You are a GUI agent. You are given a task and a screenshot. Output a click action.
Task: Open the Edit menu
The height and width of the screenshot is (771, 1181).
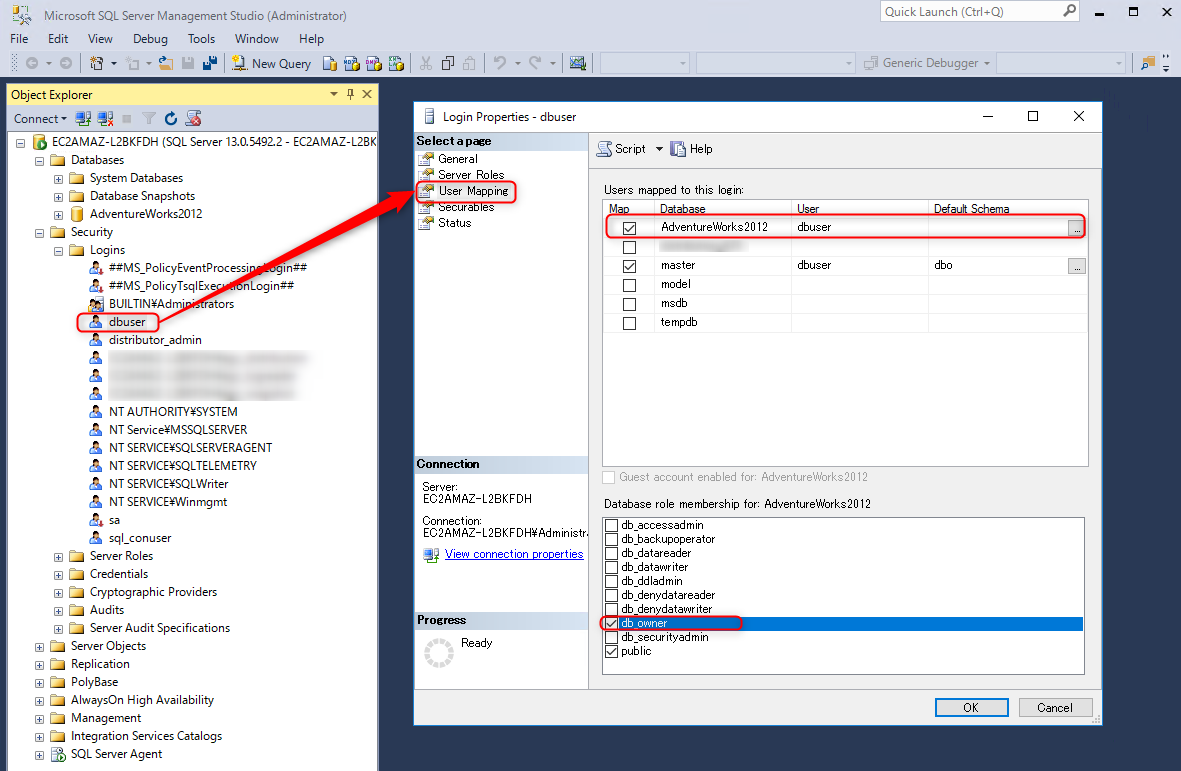57,38
